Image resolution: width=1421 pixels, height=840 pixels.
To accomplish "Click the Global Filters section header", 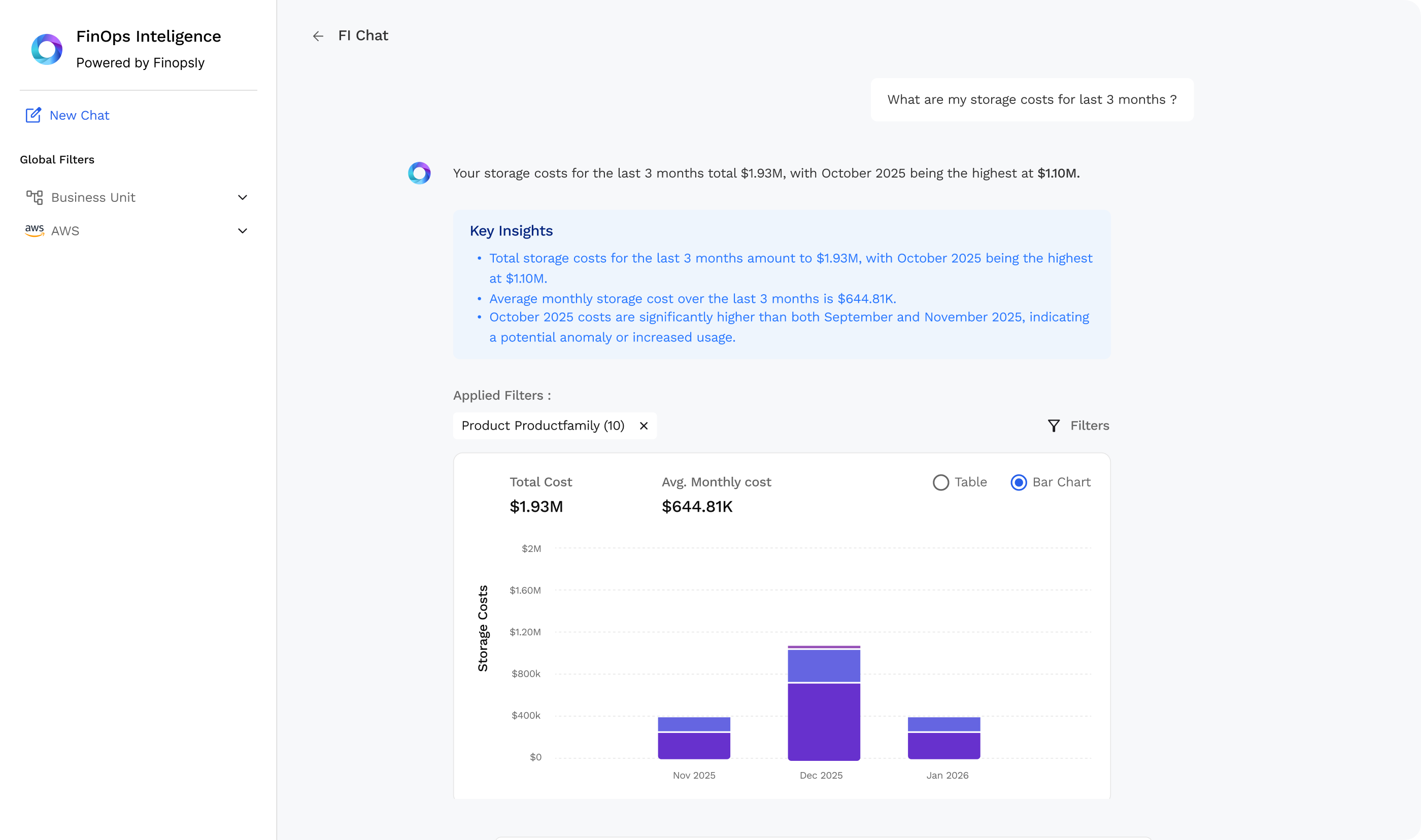I will 57,159.
